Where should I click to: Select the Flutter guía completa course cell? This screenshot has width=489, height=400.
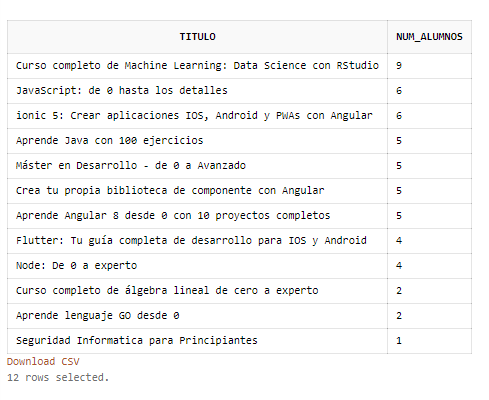point(197,241)
